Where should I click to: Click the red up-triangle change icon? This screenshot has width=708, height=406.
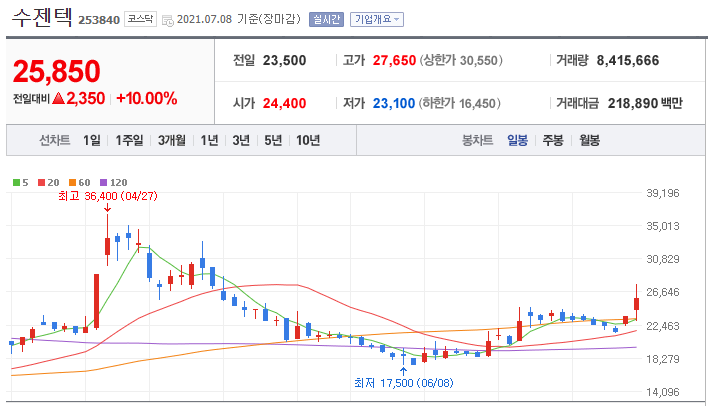click(59, 98)
